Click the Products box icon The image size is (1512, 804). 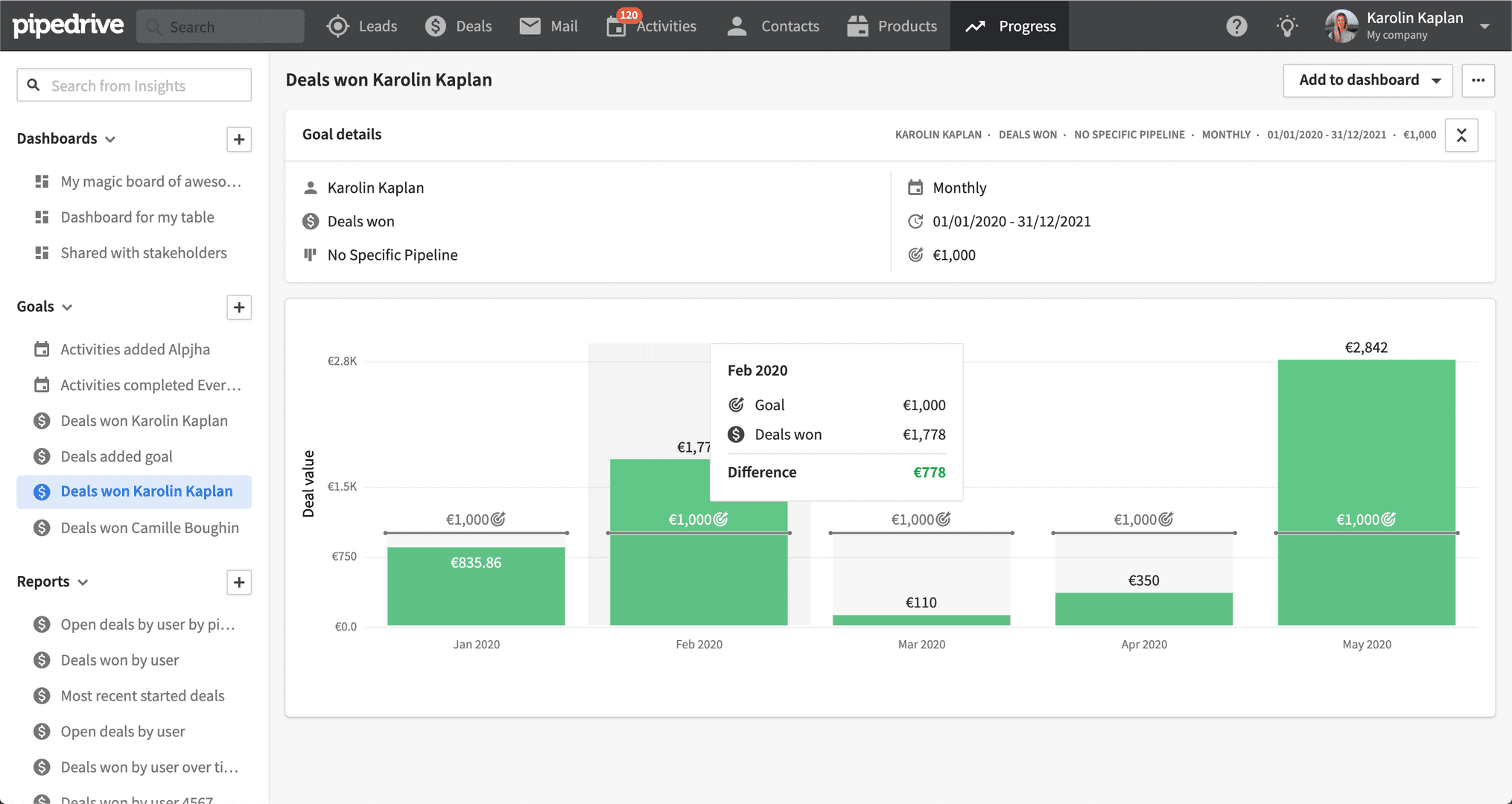point(857,26)
